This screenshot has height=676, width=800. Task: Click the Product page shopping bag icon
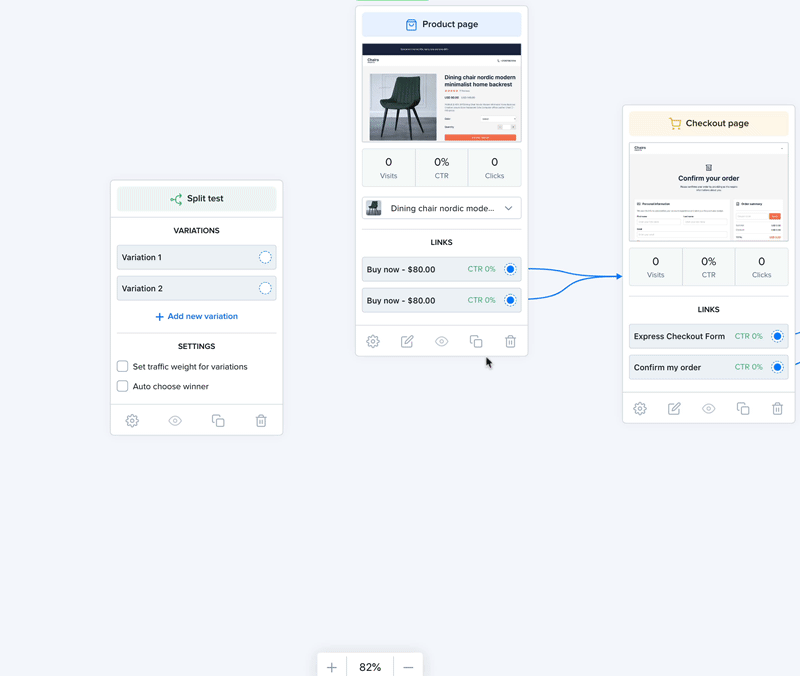411,24
